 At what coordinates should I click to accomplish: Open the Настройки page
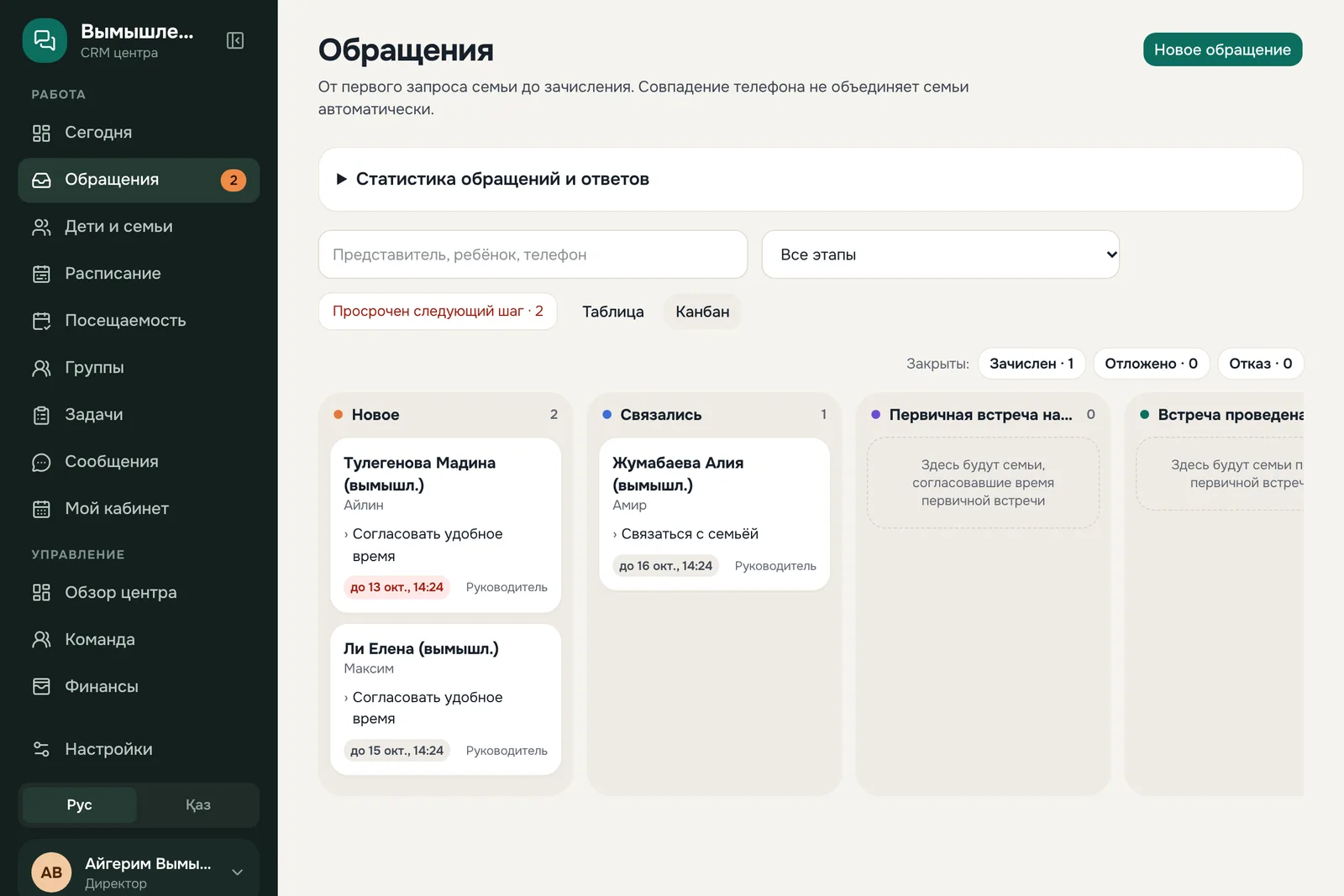(139, 749)
